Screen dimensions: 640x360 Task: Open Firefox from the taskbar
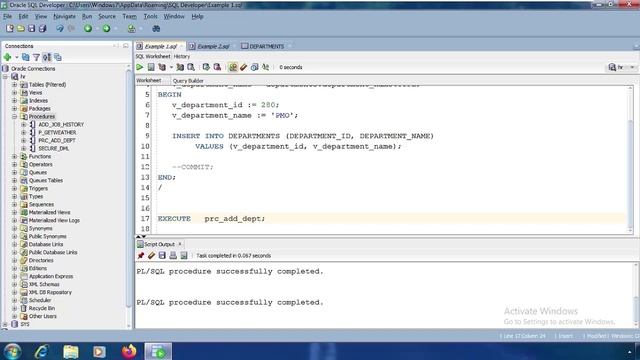coord(129,351)
